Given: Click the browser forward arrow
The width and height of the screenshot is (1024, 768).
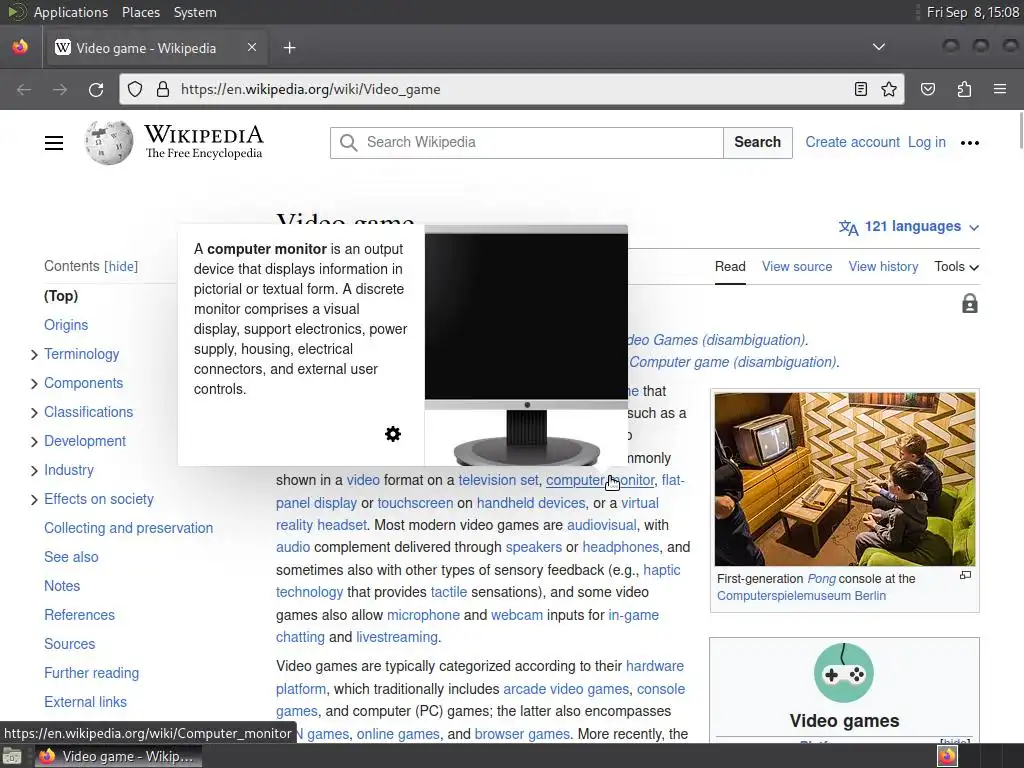Looking at the screenshot, I should point(60,89).
